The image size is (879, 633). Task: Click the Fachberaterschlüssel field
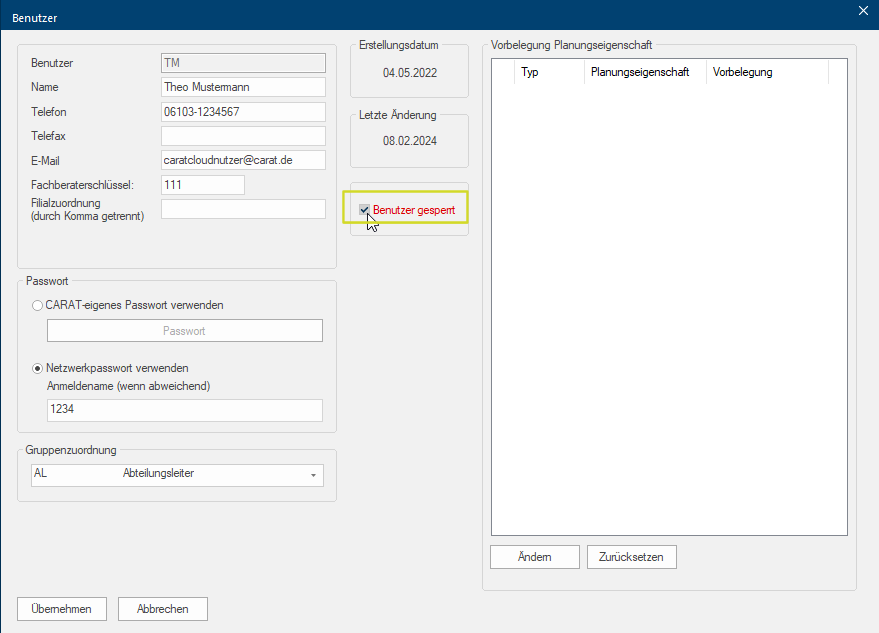pos(202,185)
